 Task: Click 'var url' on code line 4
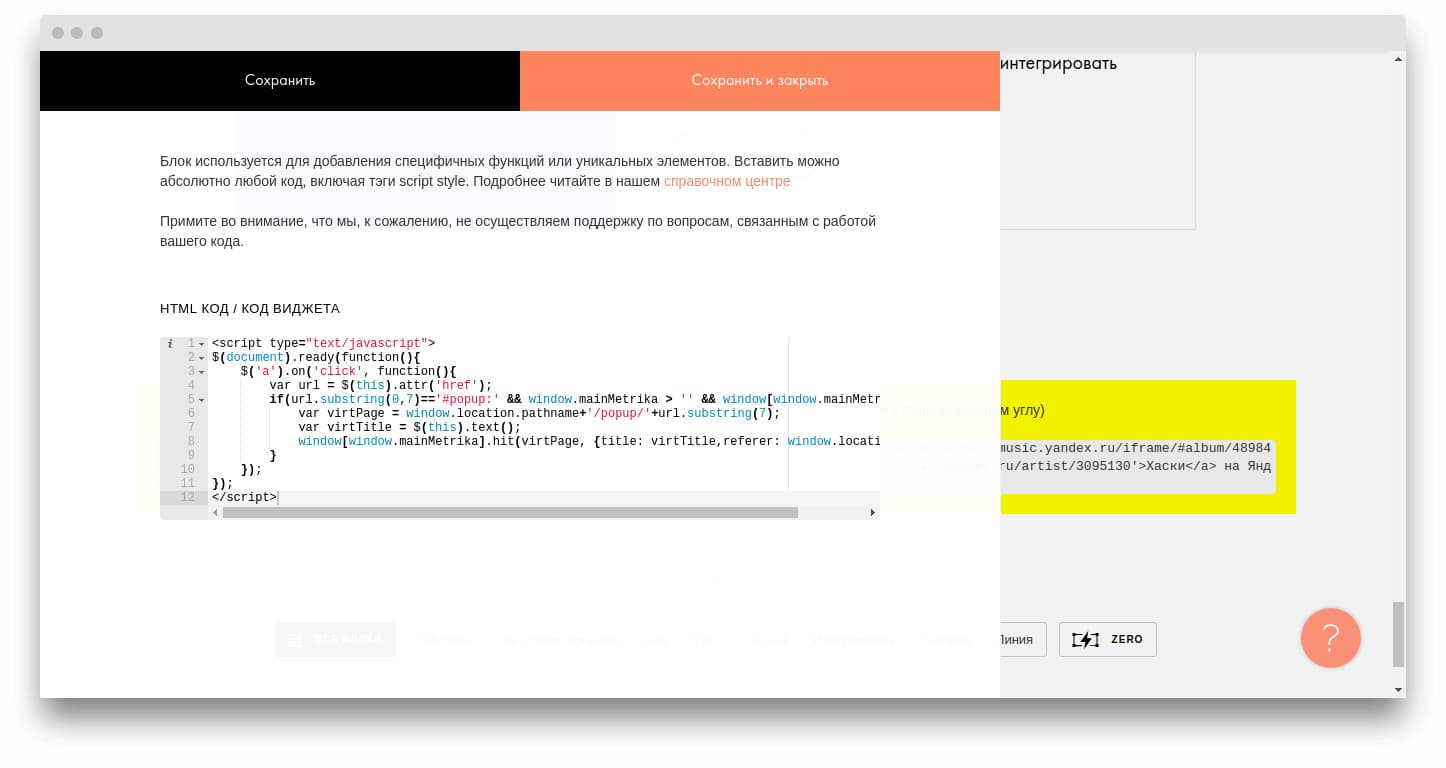click(x=294, y=385)
